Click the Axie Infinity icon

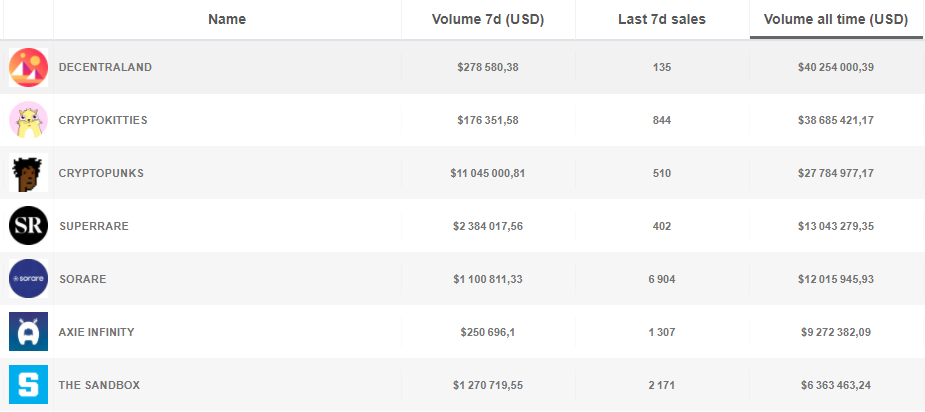tap(28, 332)
